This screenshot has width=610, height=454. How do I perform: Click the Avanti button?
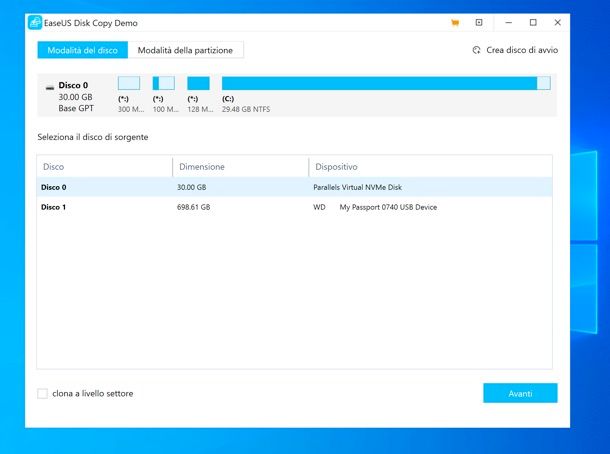(520, 393)
